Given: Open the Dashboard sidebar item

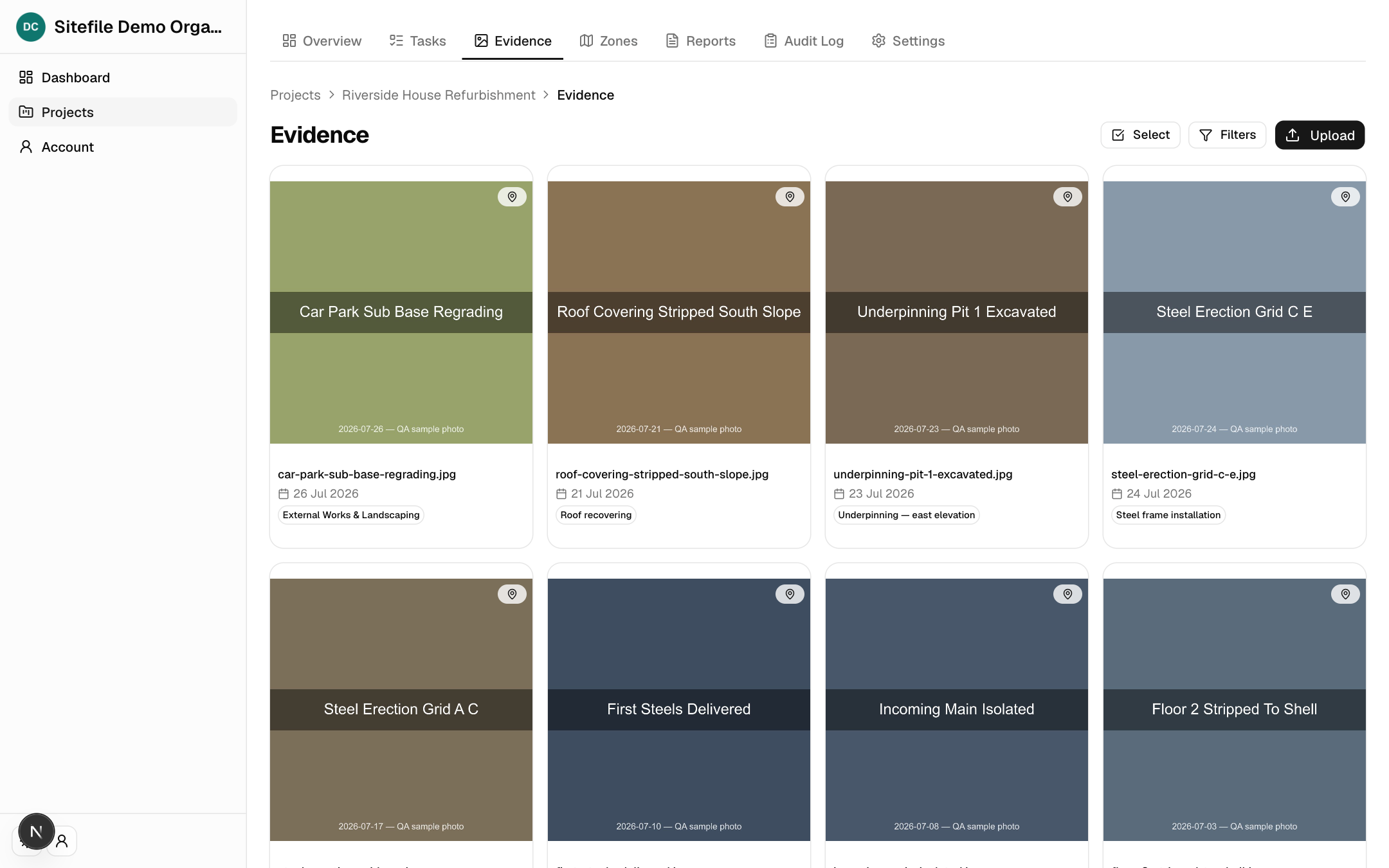Looking at the screenshot, I should point(123,78).
